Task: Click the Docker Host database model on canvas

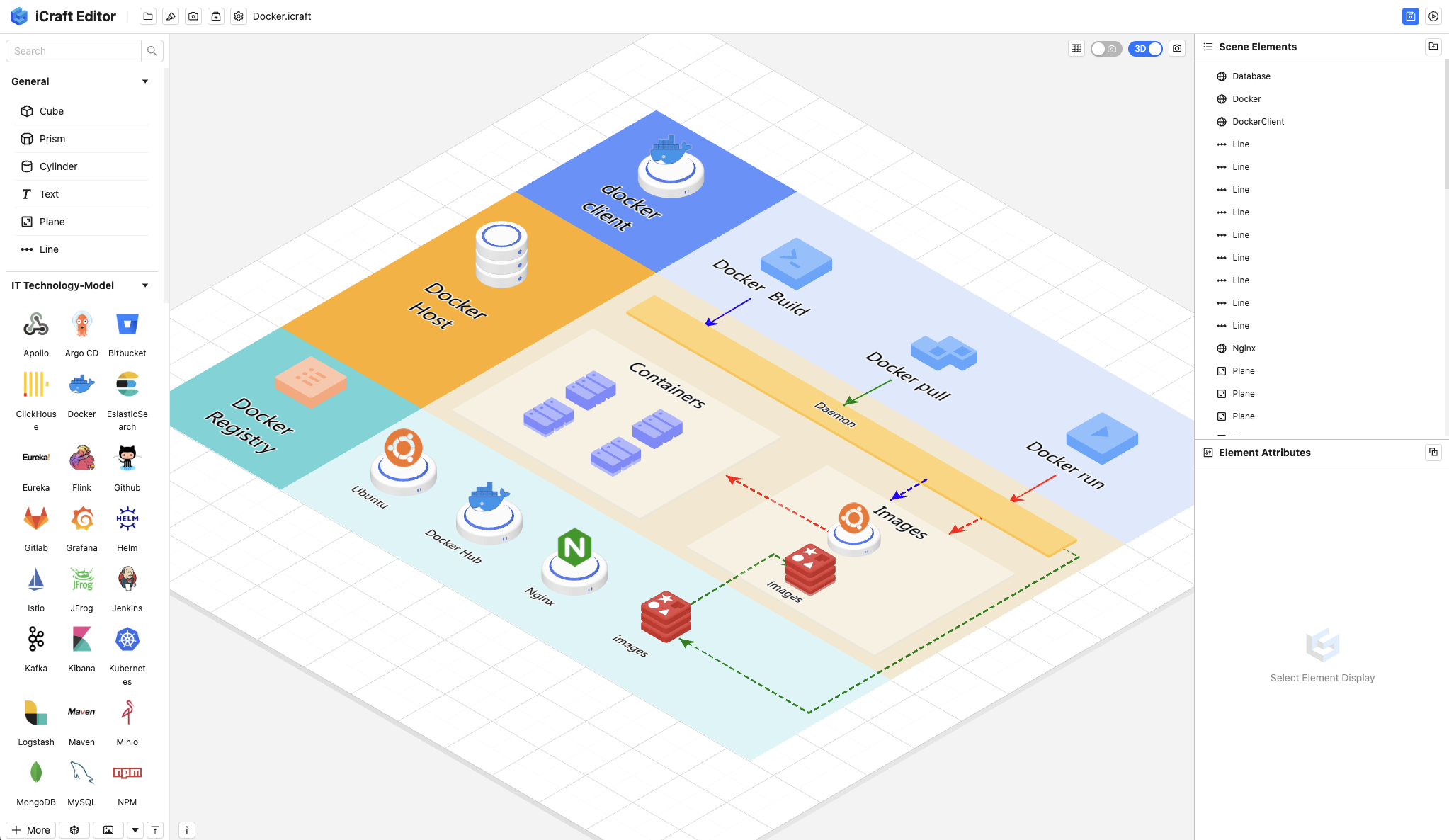Action: point(501,254)
